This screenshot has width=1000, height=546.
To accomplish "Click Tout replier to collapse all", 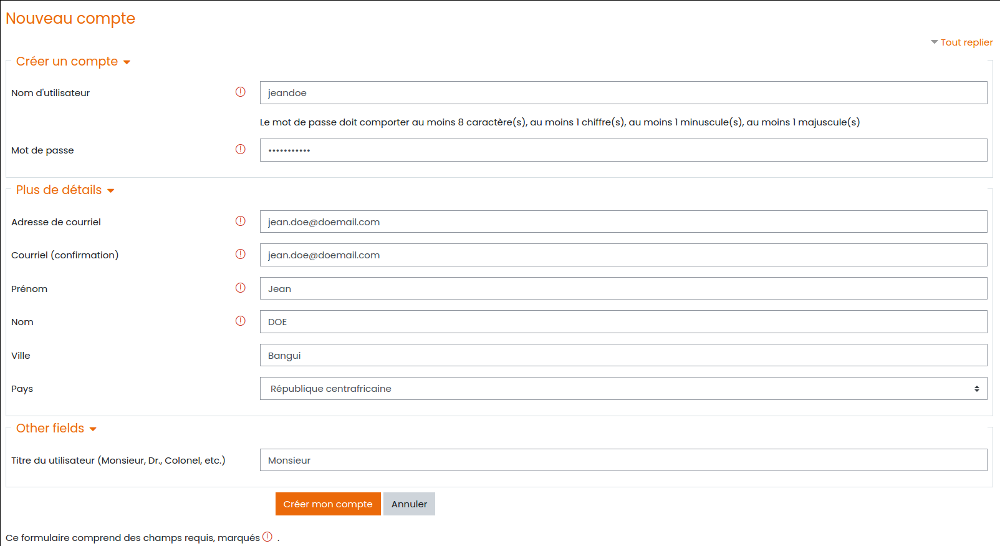I will 961,42.
